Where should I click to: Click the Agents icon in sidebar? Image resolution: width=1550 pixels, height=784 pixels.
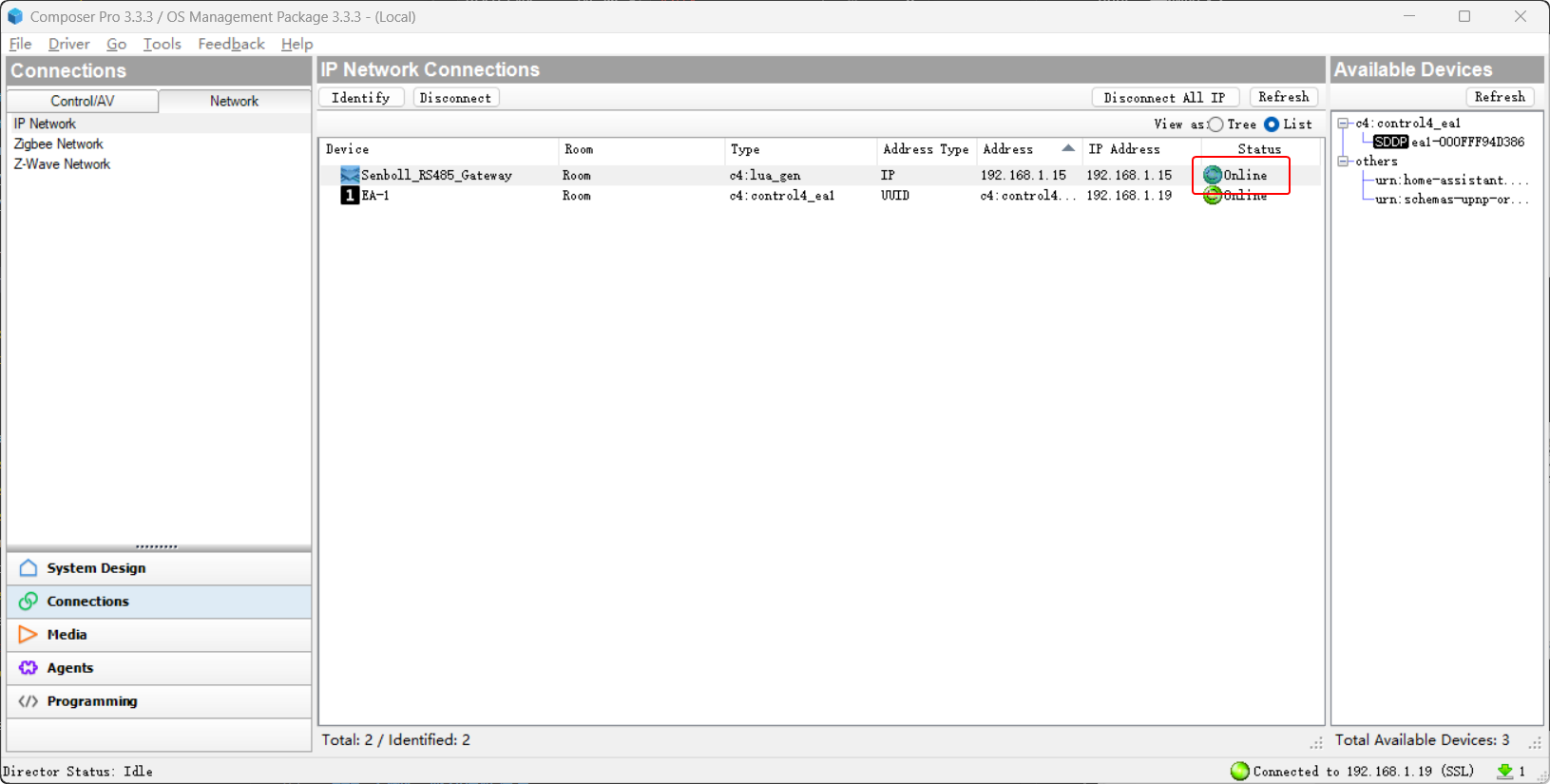(29, 668)
